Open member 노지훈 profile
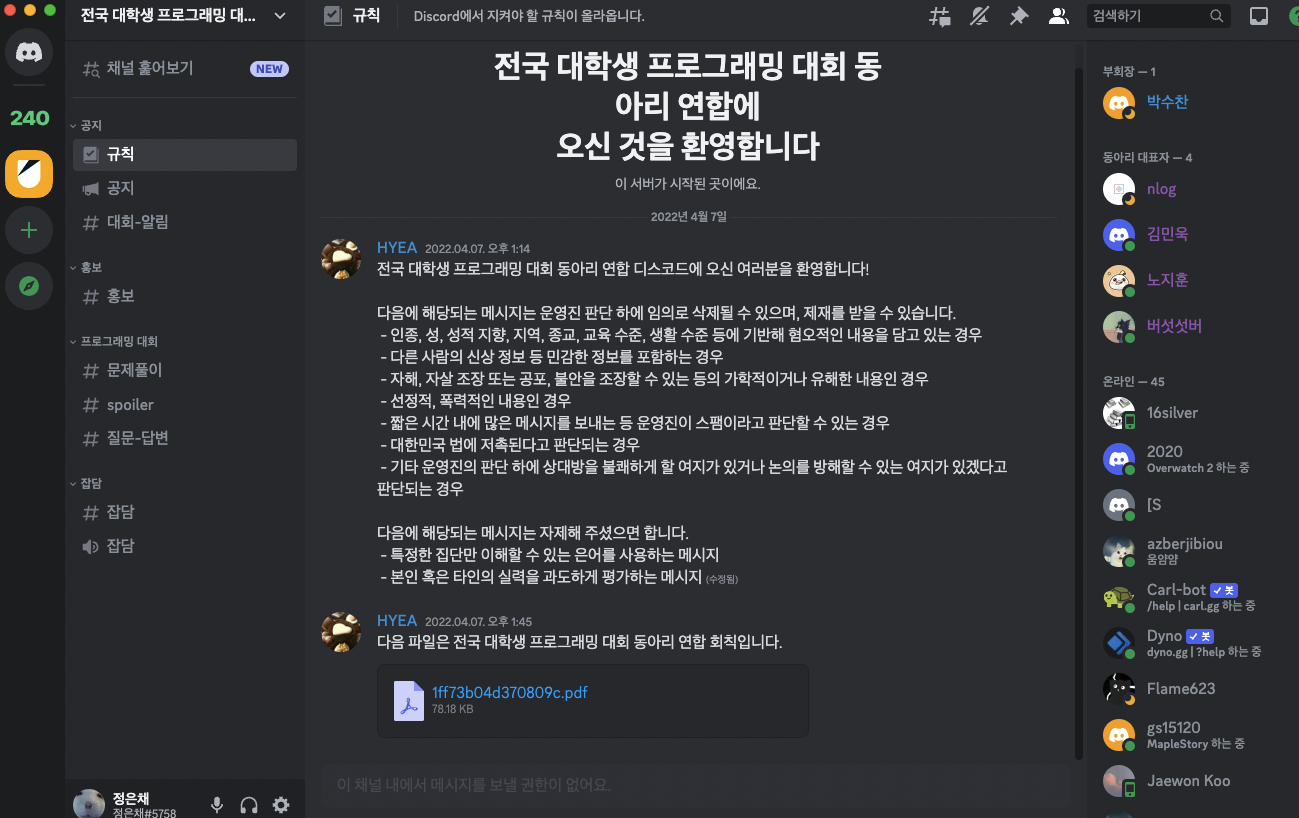 pos(1189,281)
